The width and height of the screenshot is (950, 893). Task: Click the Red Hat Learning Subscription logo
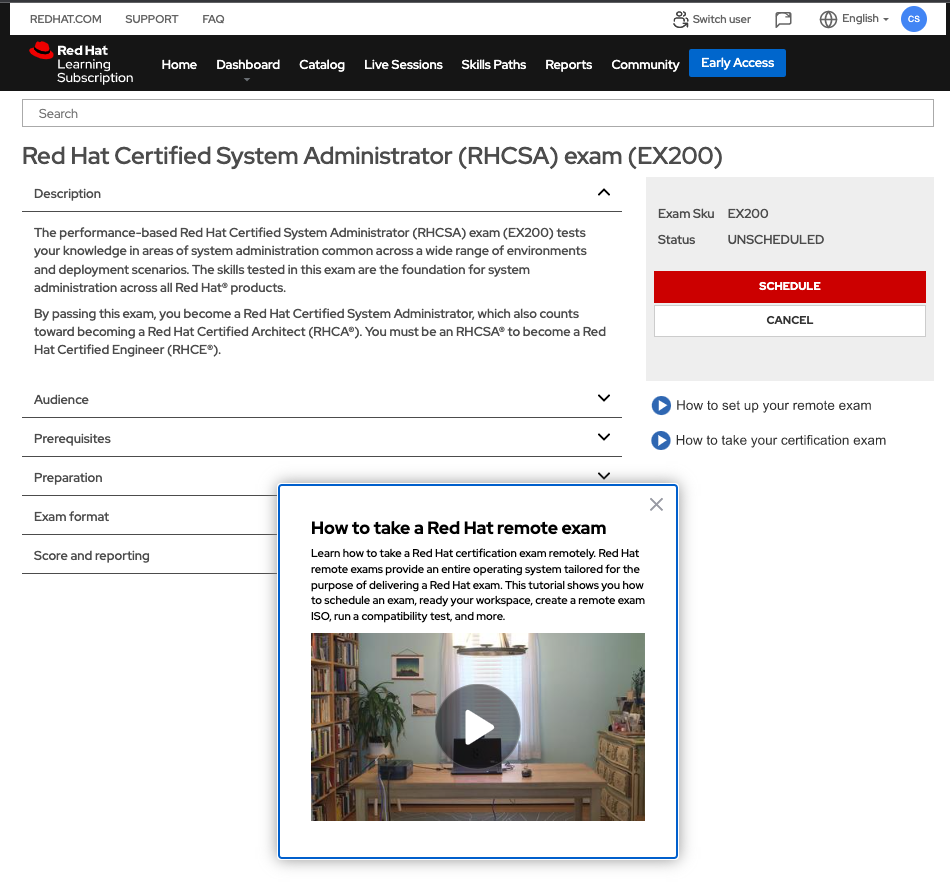82,64
